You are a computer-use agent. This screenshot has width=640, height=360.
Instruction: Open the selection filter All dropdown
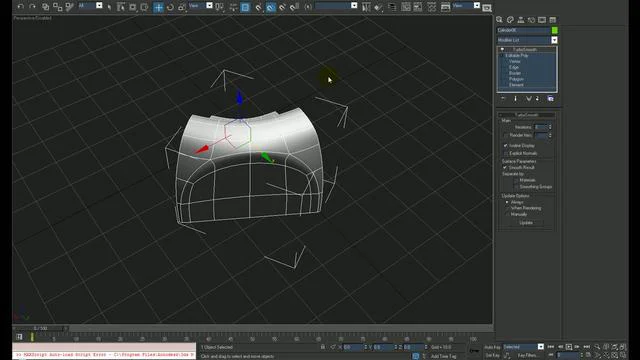tap(90, 6)
